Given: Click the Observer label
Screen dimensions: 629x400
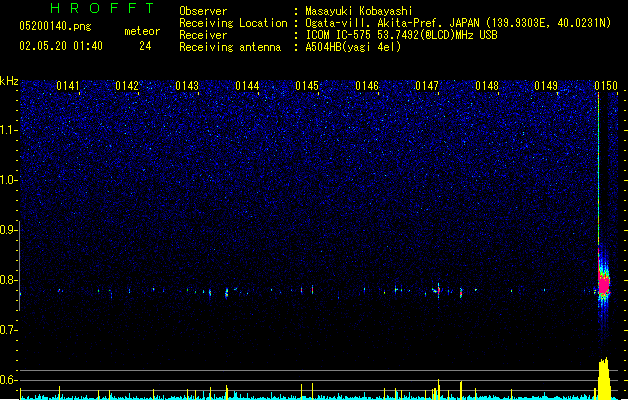Looking at the screenshot, I should click(203, 11).
